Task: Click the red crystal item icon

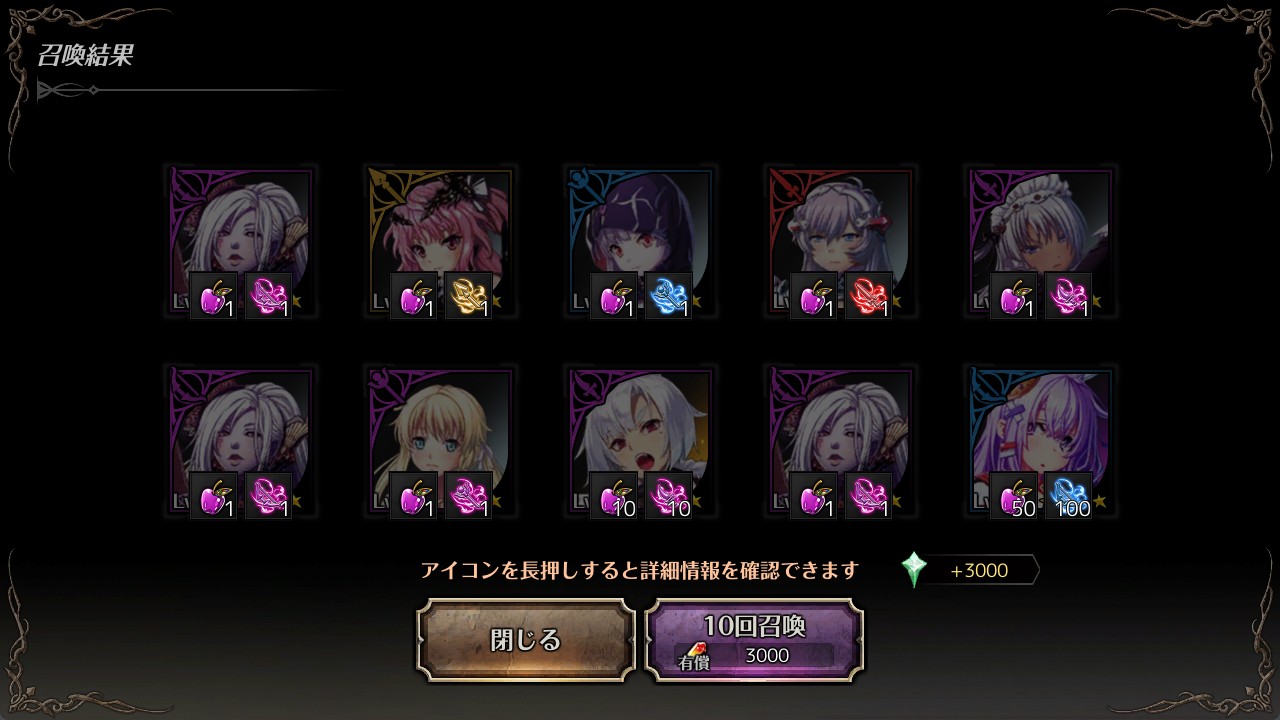Action: pos(869,296)
